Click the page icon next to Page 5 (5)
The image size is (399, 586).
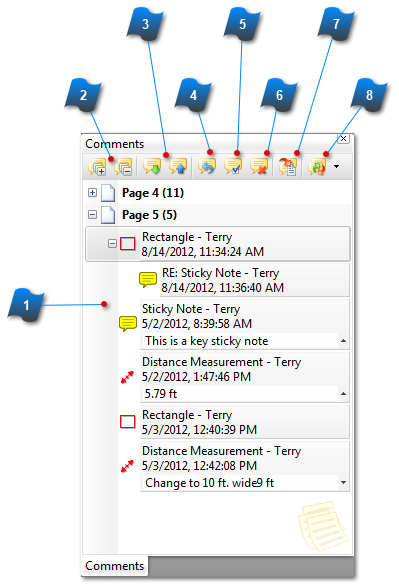(x=108, y=215)
